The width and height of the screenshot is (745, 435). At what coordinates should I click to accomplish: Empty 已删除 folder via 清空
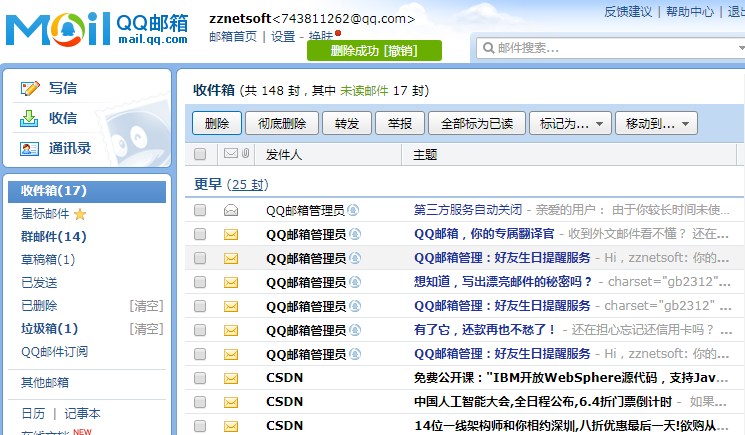point(146,306)
